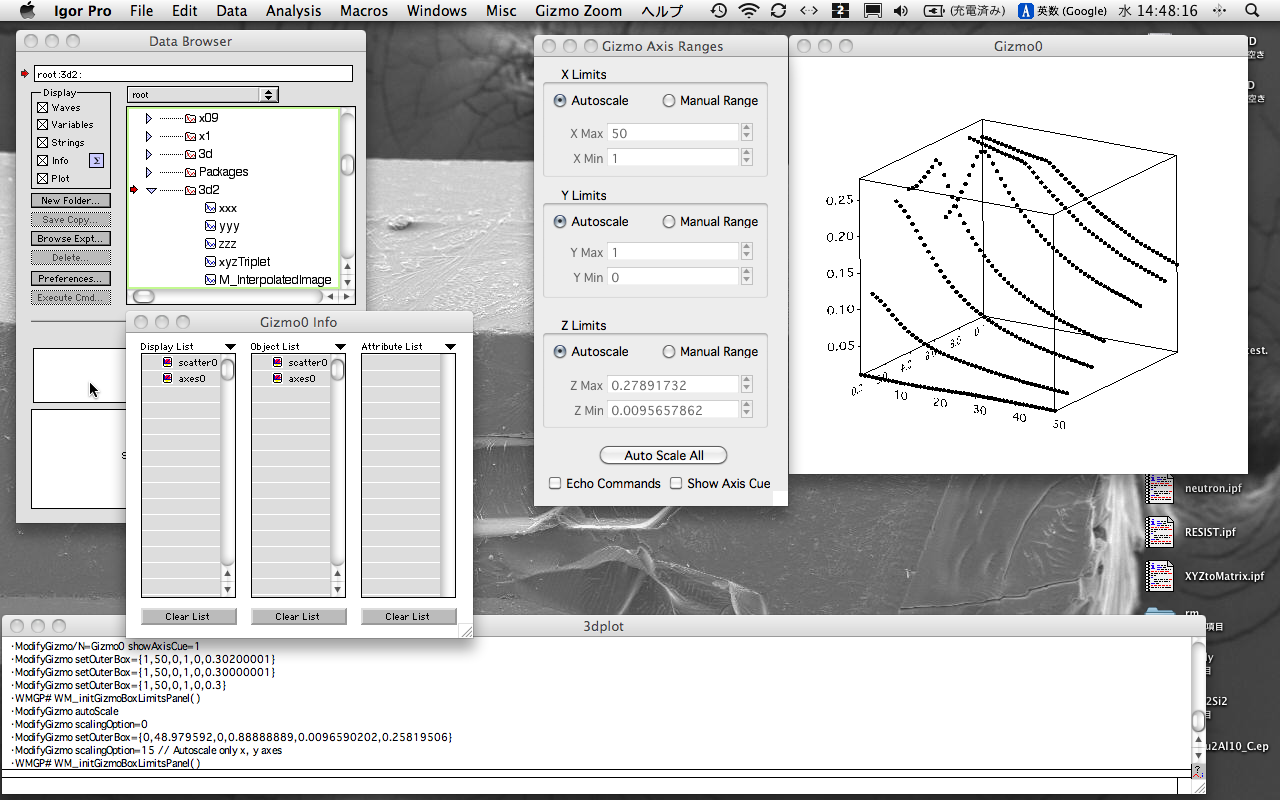
Task: Open the Macros menu
Action: (x=364, y=11)
